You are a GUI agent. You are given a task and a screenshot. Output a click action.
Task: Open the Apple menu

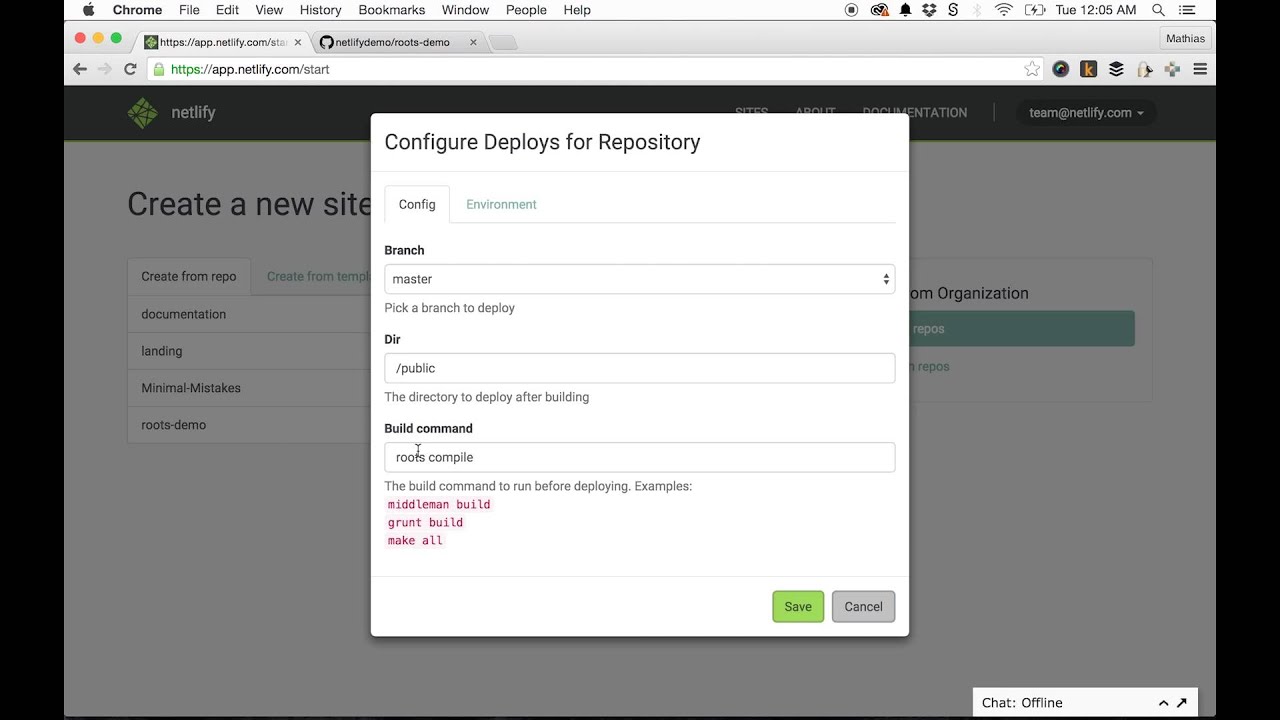coord(88,10)
